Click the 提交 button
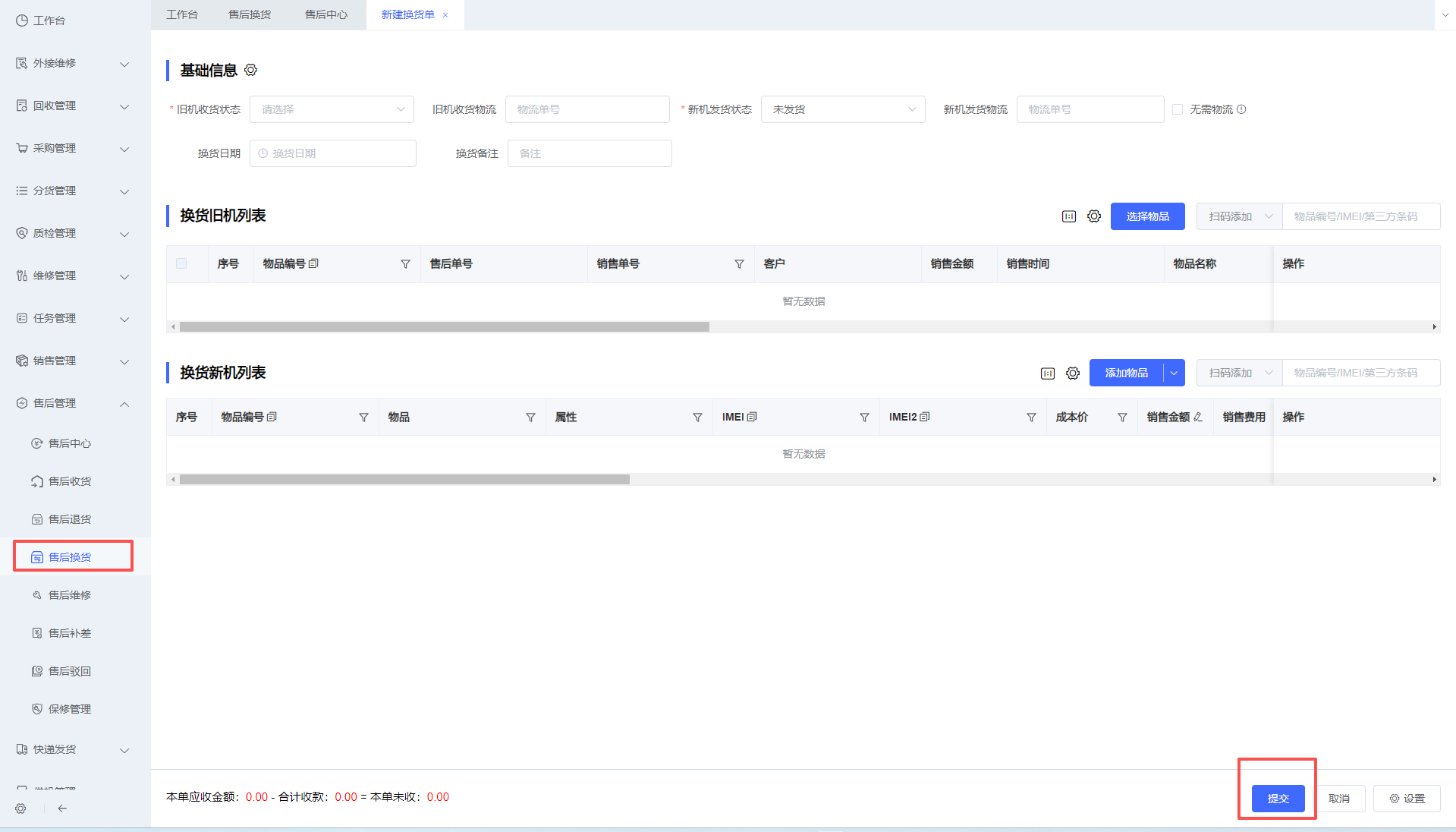This screenshot has width=1456, height=832. pos(1278,799)
